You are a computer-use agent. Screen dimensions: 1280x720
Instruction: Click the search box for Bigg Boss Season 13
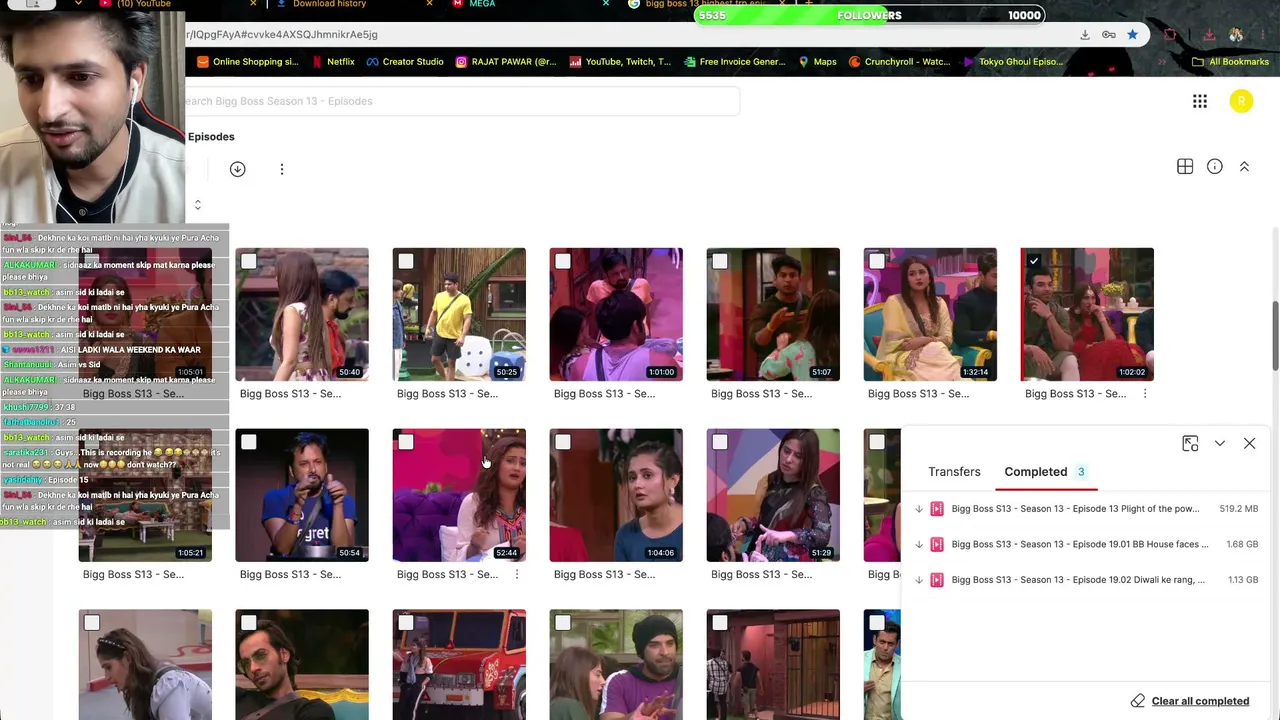(x=461, y=101)
